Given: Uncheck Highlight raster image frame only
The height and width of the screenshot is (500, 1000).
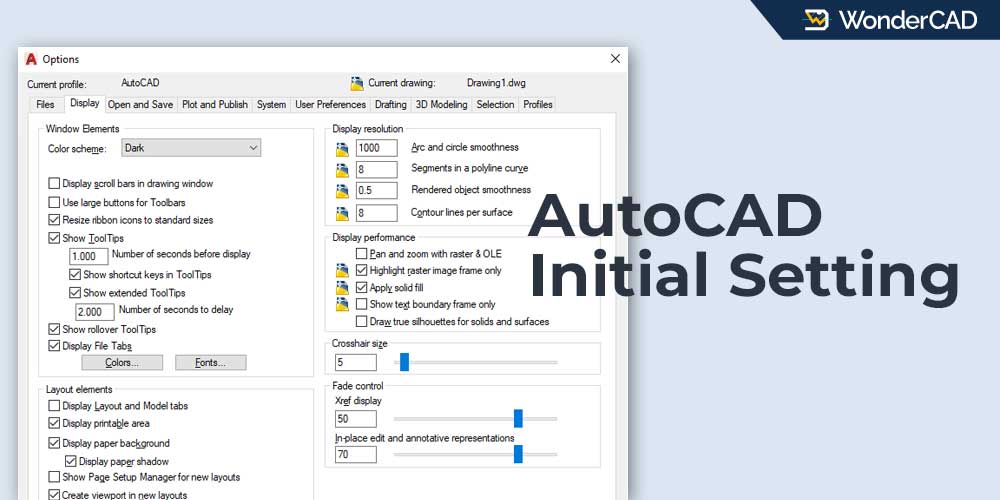Looking at the screenshot, I should (x=362, y=270).
